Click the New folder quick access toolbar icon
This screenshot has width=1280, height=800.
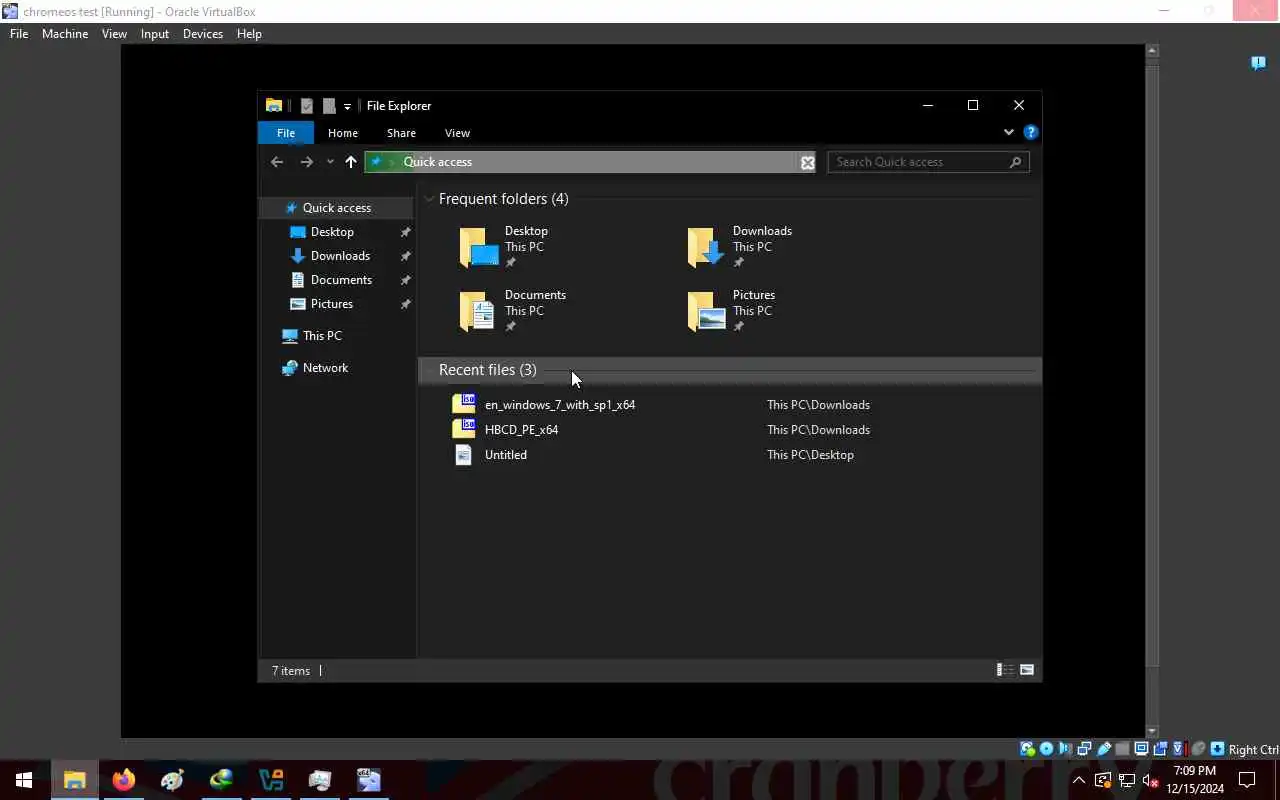329,106
